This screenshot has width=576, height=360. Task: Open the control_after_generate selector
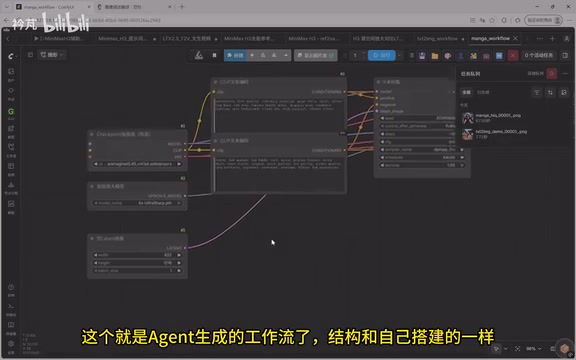point(417,126)
